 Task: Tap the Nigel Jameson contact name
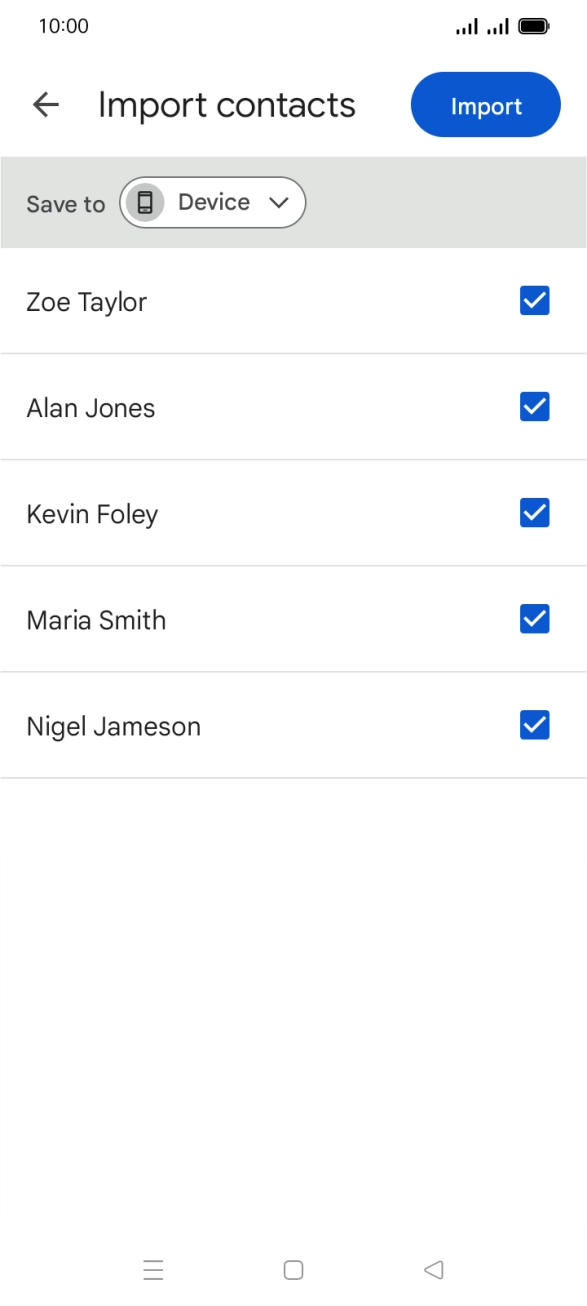pos(114,724)
